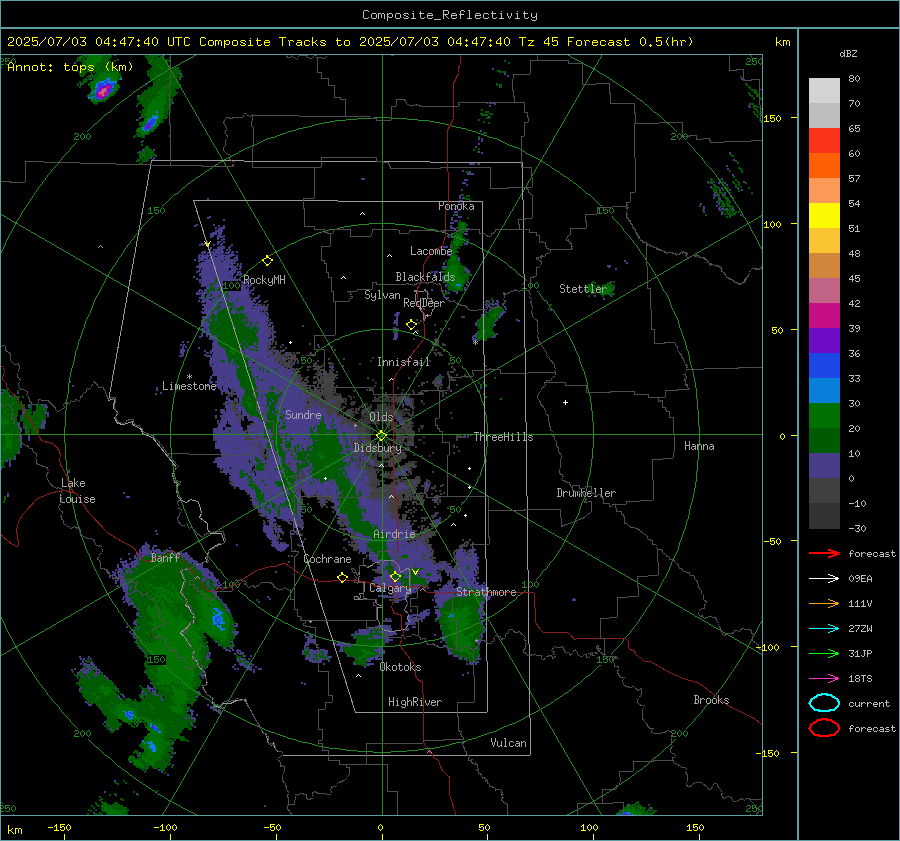The width and height of the screenshot is (900, 841).
Task: Click the Composite_Reflectivity title
Action: click(449, 15)
